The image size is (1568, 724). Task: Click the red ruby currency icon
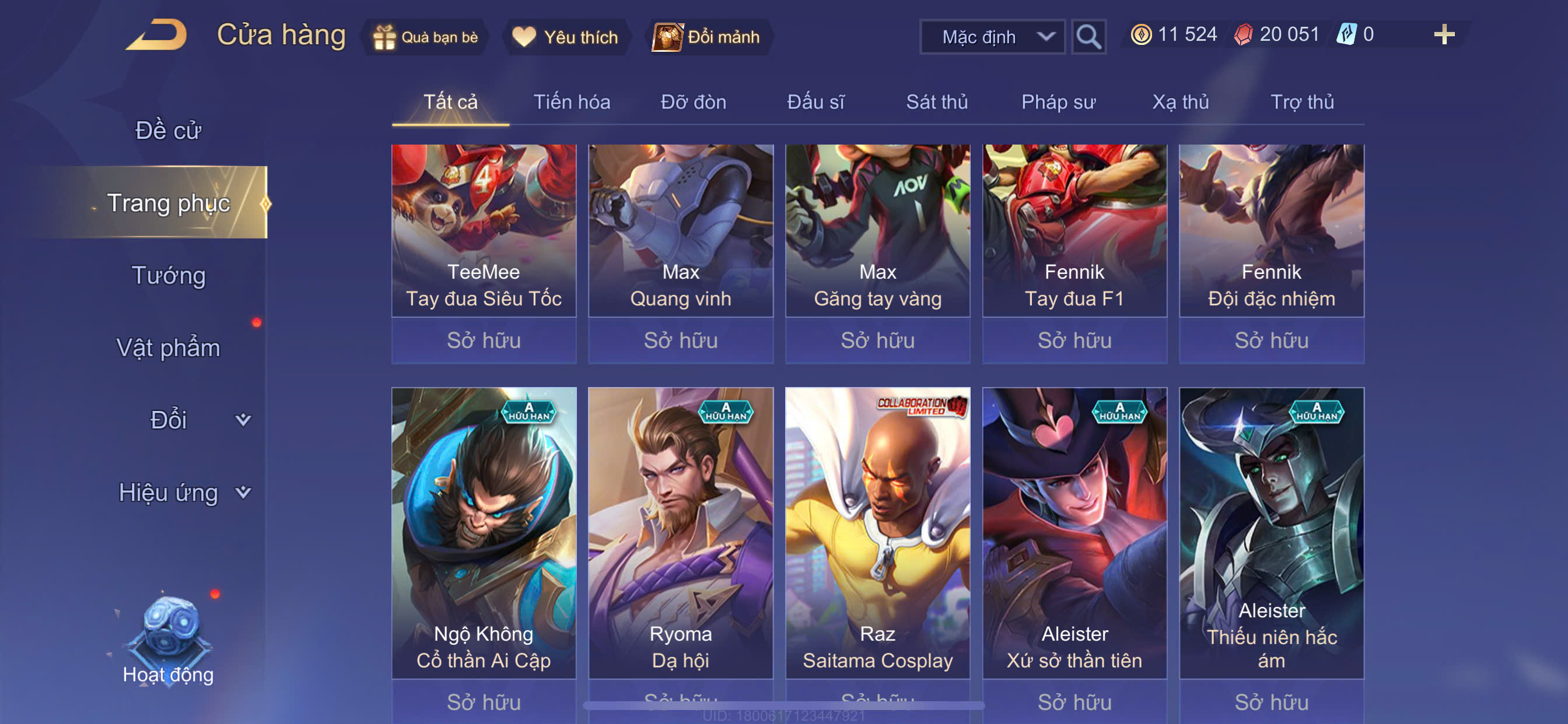tap(1243, 34)
